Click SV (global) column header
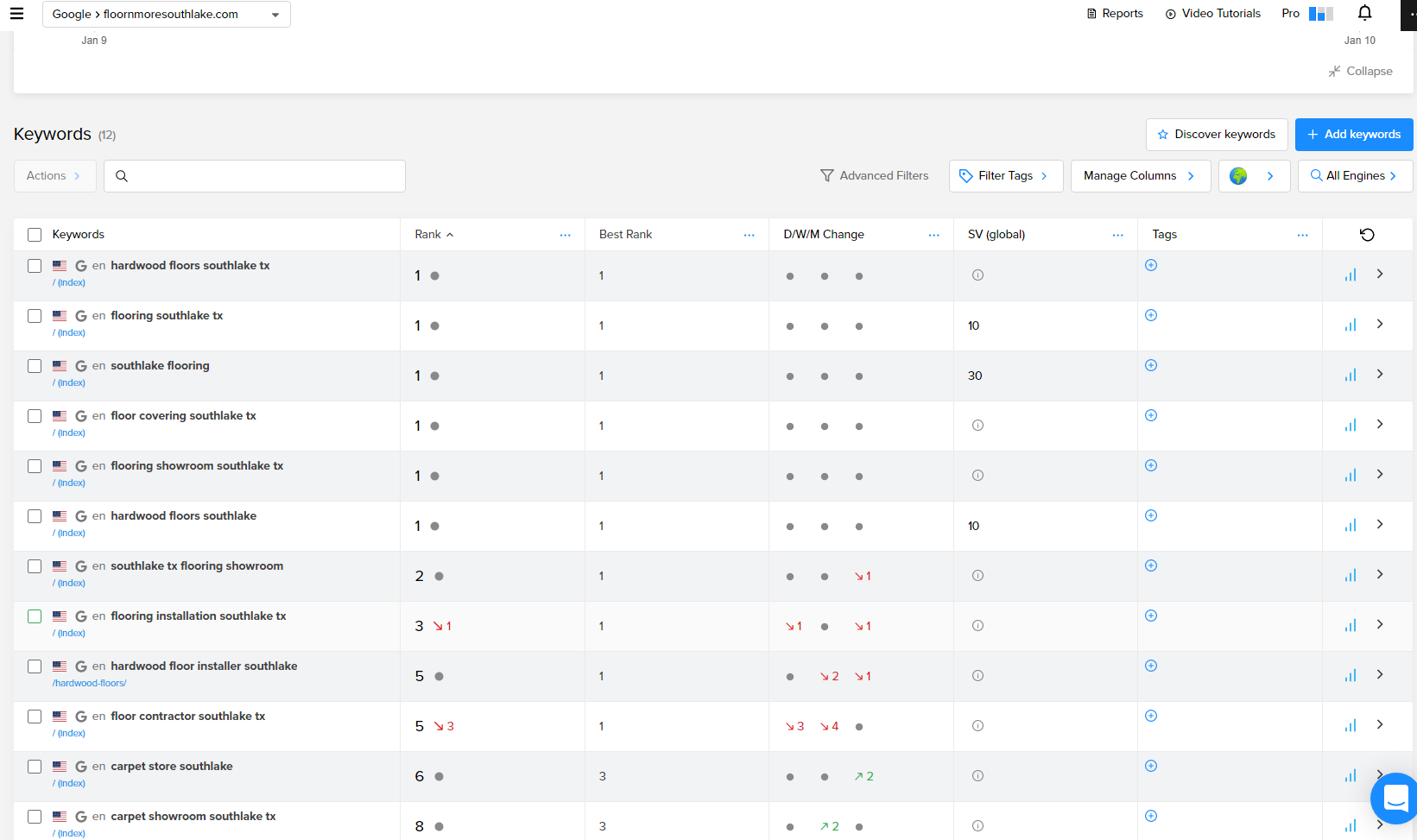Viewport: 1417px width, 840px height. (996, 235)
